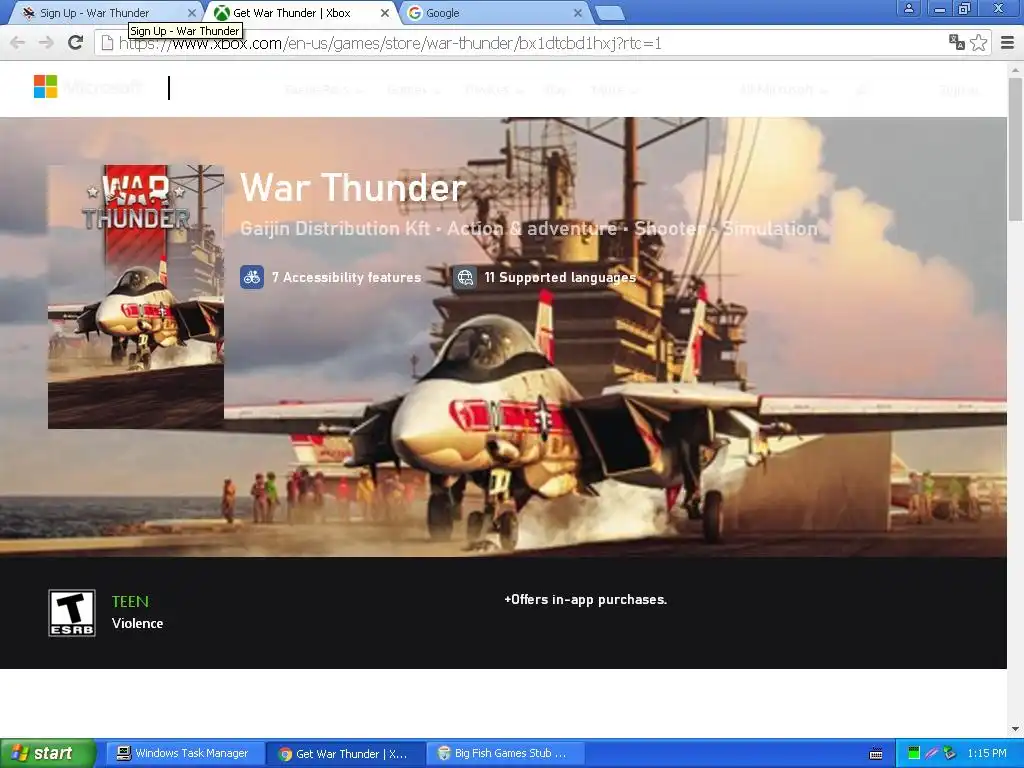Close the Get War Thunder Xbox tab

point(385,13)
